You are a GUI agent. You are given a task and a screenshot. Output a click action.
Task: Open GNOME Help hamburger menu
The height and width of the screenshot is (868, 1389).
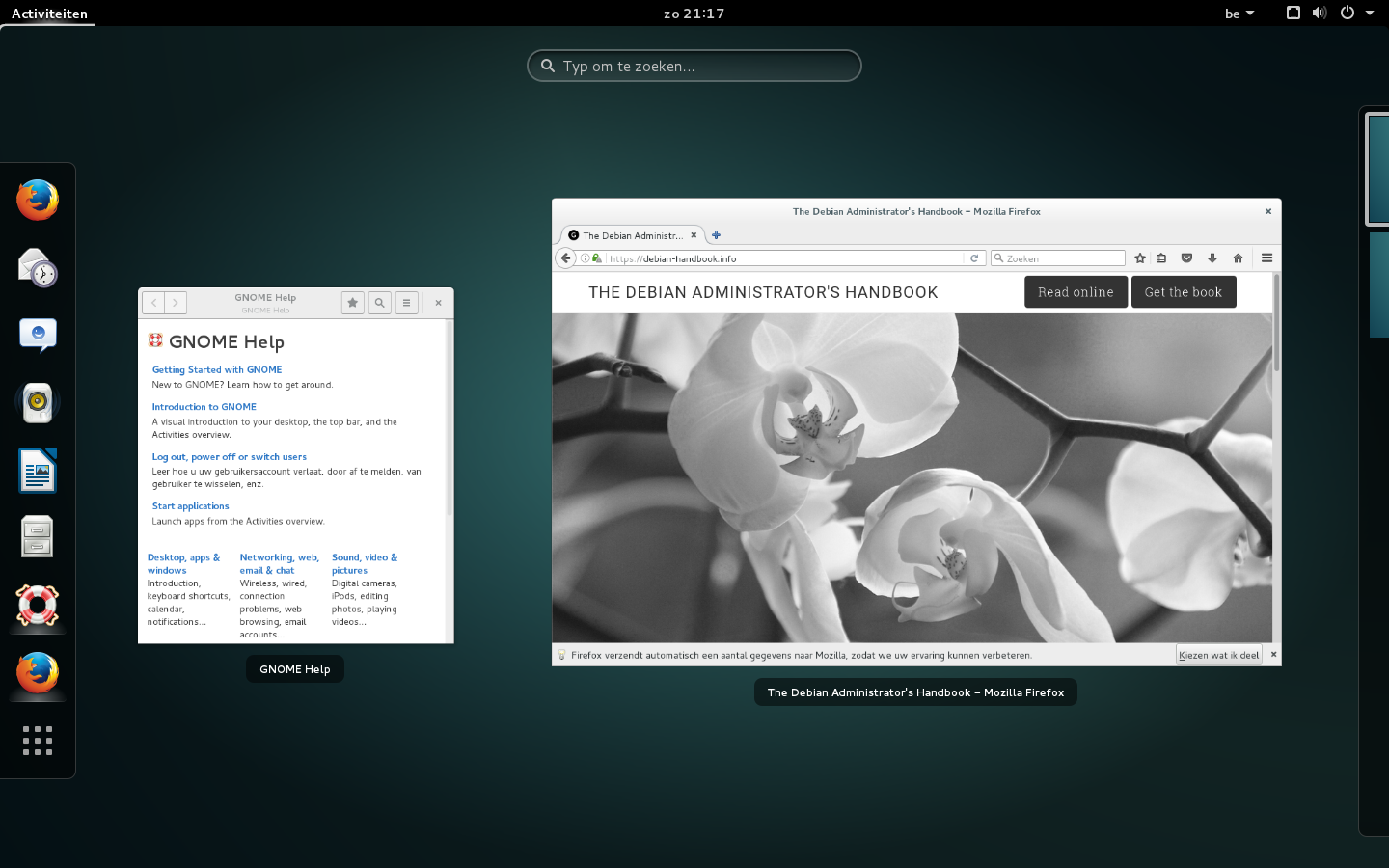407,303
